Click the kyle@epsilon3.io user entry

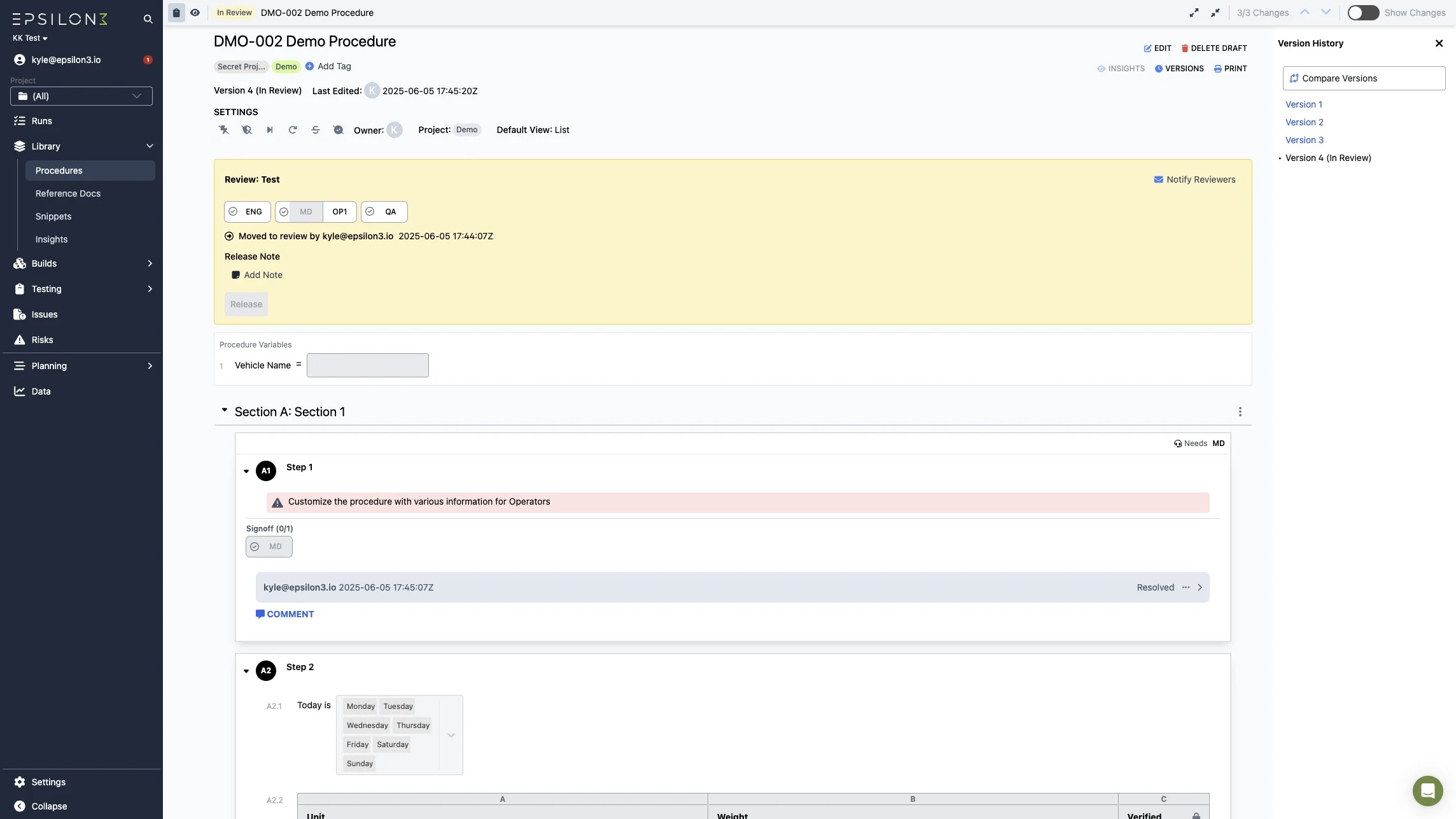tap(66, 60)
